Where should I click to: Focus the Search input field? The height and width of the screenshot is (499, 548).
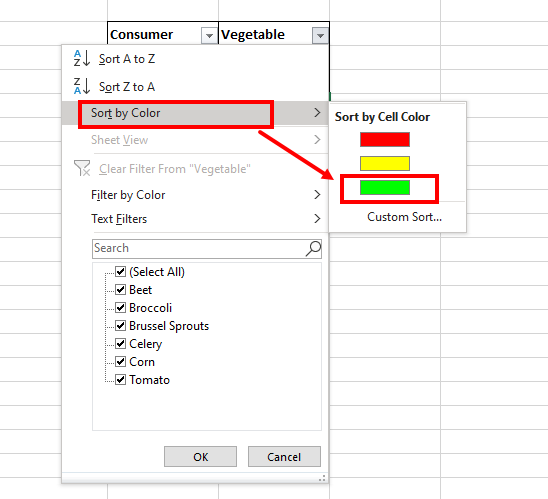199,248
